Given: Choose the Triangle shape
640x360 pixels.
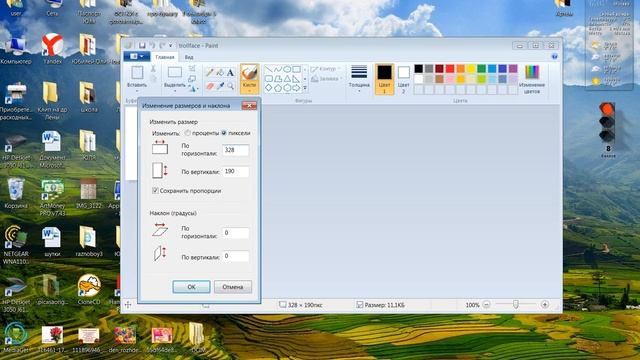Looking at the screenshot, I should click(x=287, y=78).
